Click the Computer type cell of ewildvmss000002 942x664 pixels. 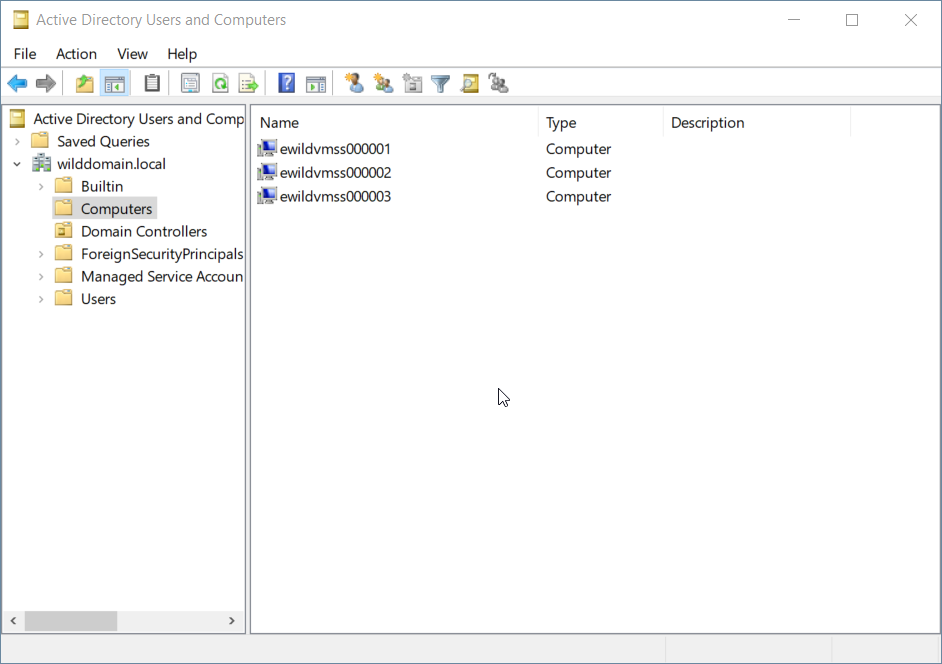[x=578, y=172]
